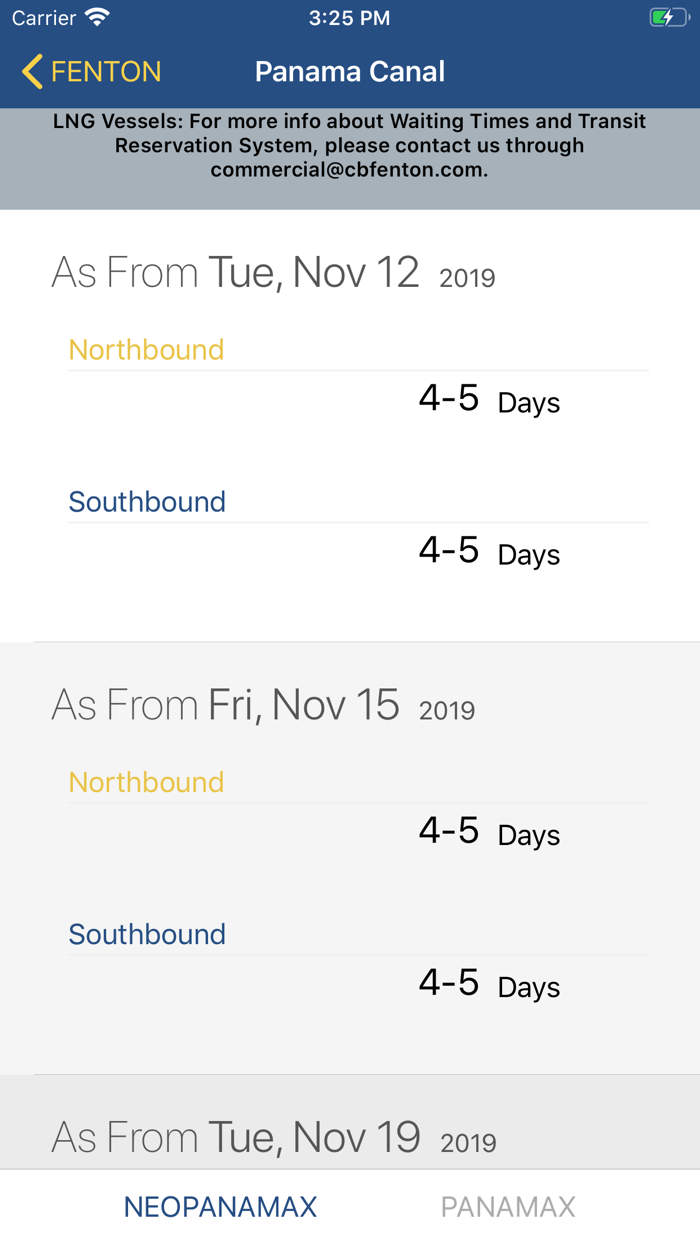
Task: Tap Southbound 4-5 Days value for Nov 15
Action: pos(489,985)
